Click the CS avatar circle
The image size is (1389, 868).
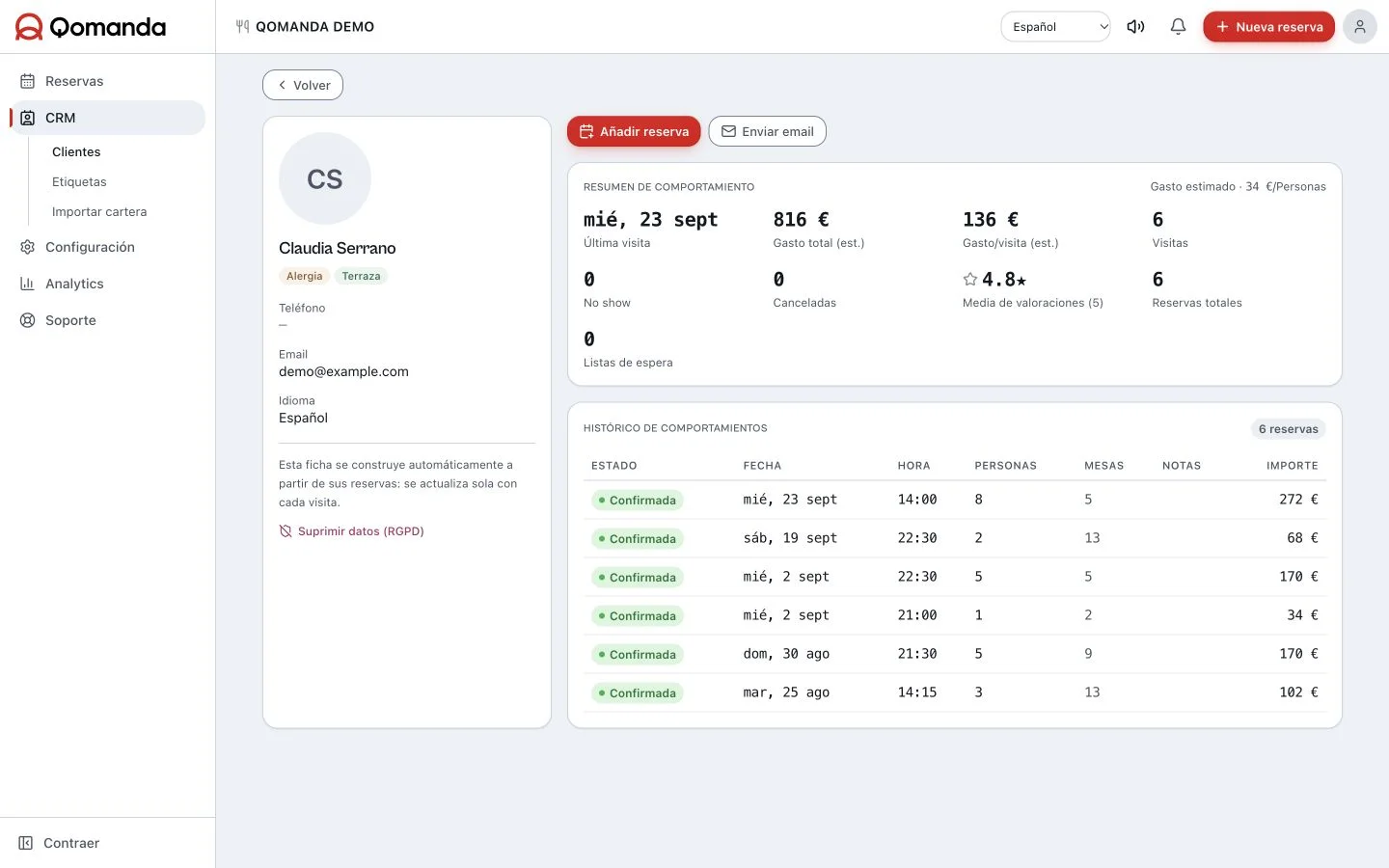click(x=325, y=178)
